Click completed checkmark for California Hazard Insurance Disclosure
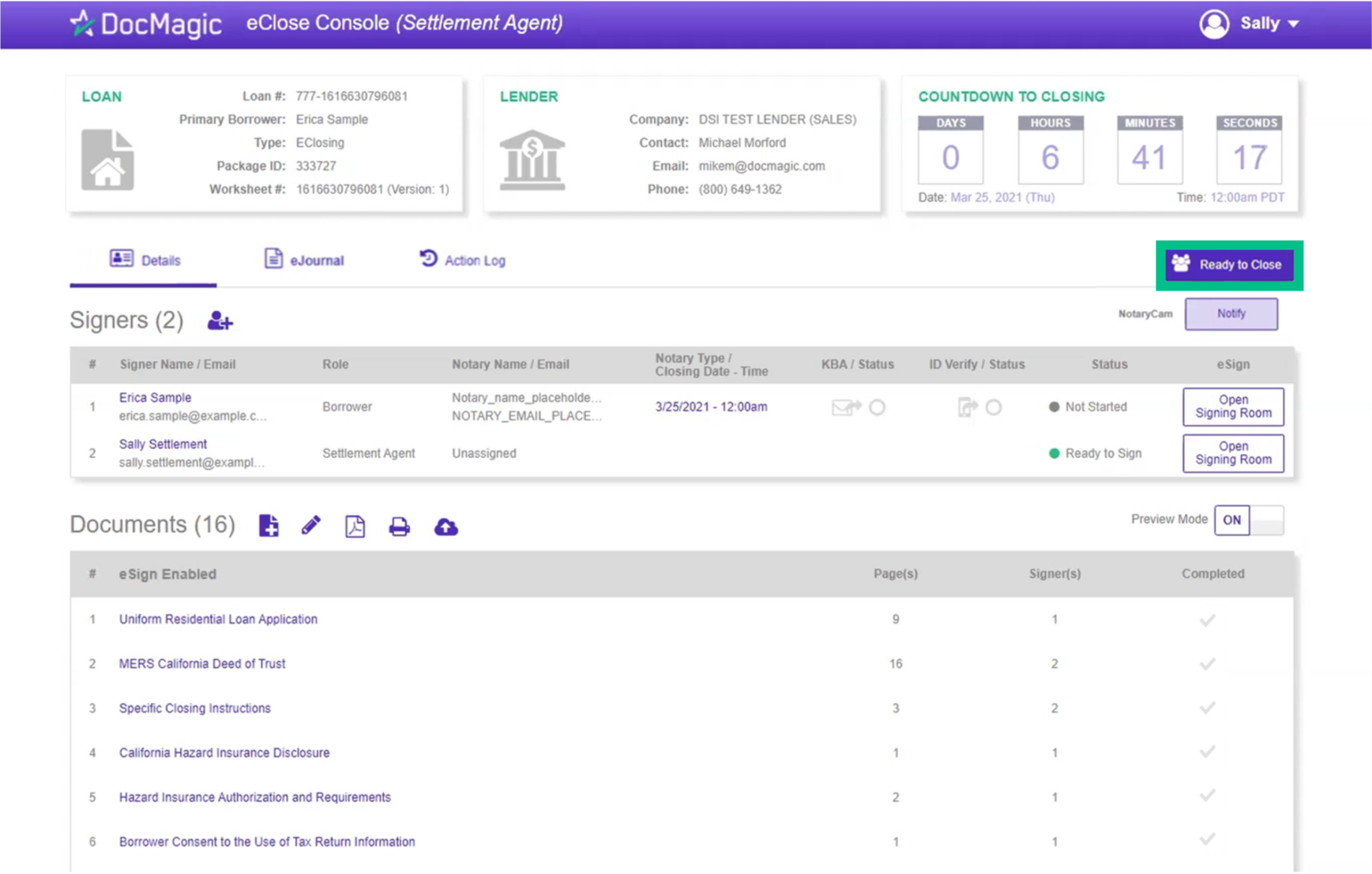The width and height of the screenshot is (1372, 874). click(x=1207, y=752)
